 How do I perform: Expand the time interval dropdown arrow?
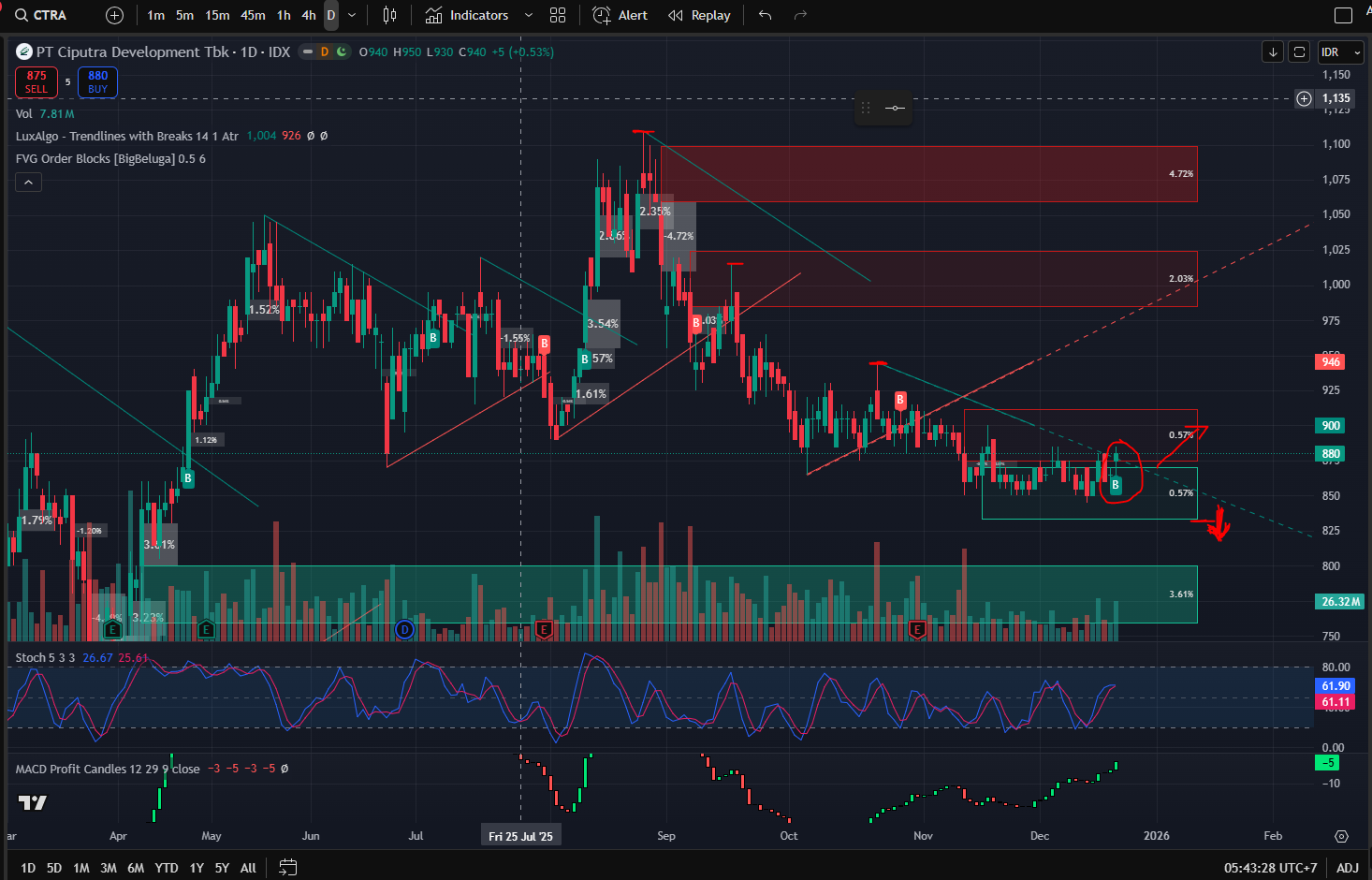click(x=352, y=15)
